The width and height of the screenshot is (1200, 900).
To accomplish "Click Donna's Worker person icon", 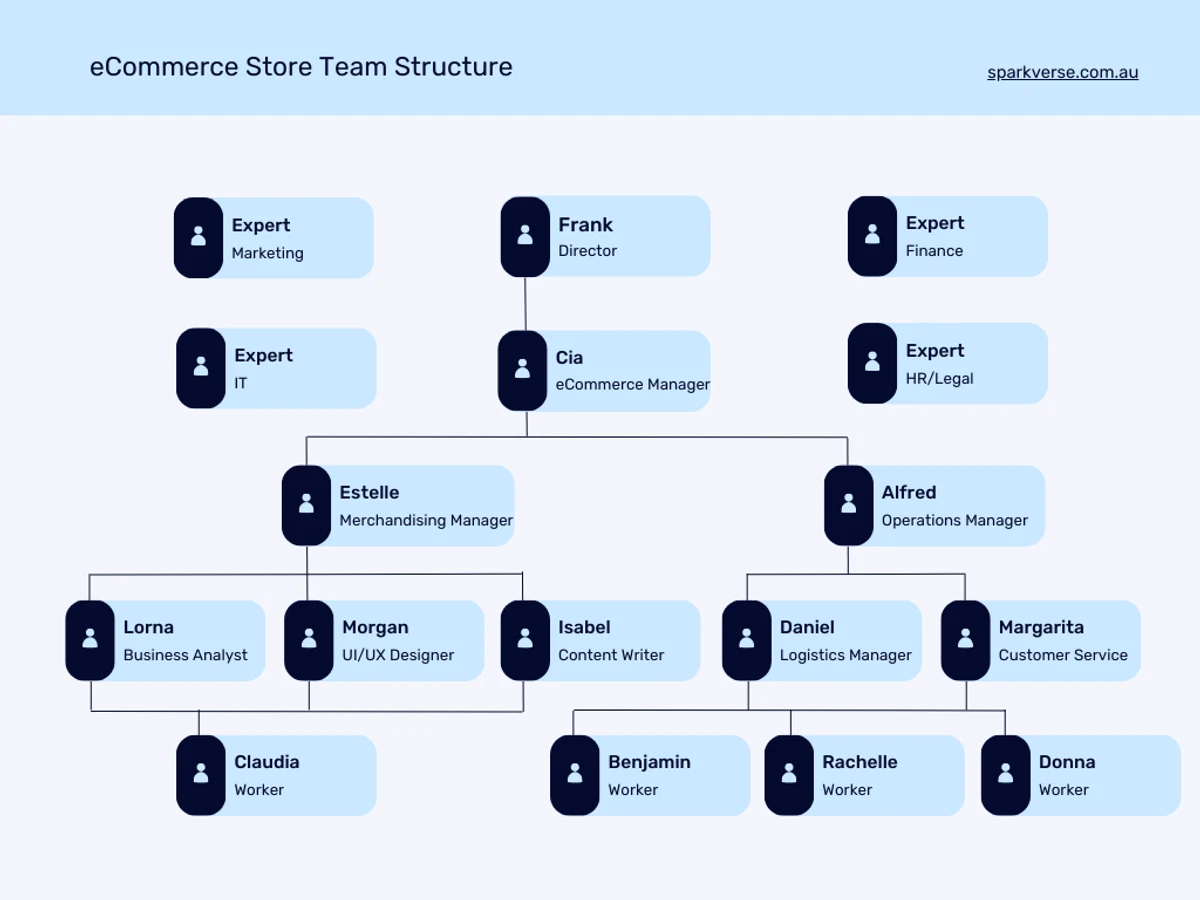I will (1005, 775).
